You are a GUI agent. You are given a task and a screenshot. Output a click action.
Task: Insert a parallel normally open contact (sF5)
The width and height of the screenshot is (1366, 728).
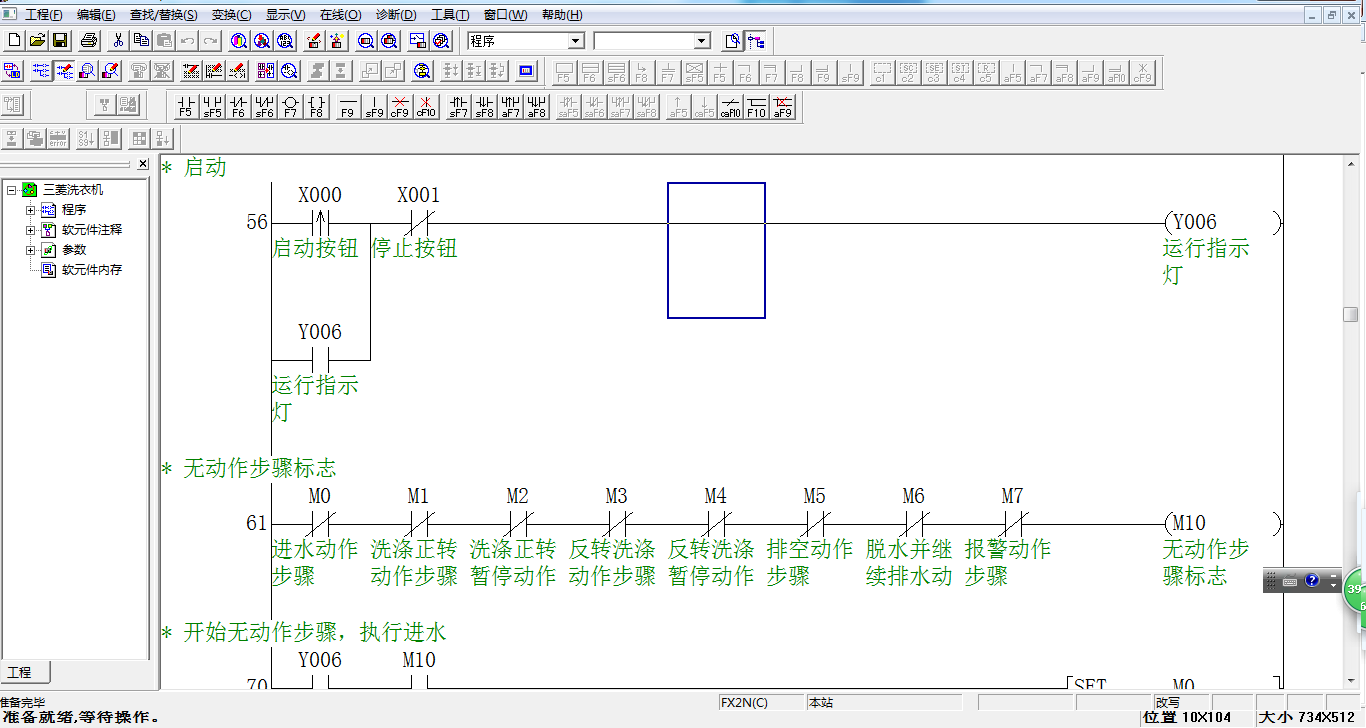212,106
